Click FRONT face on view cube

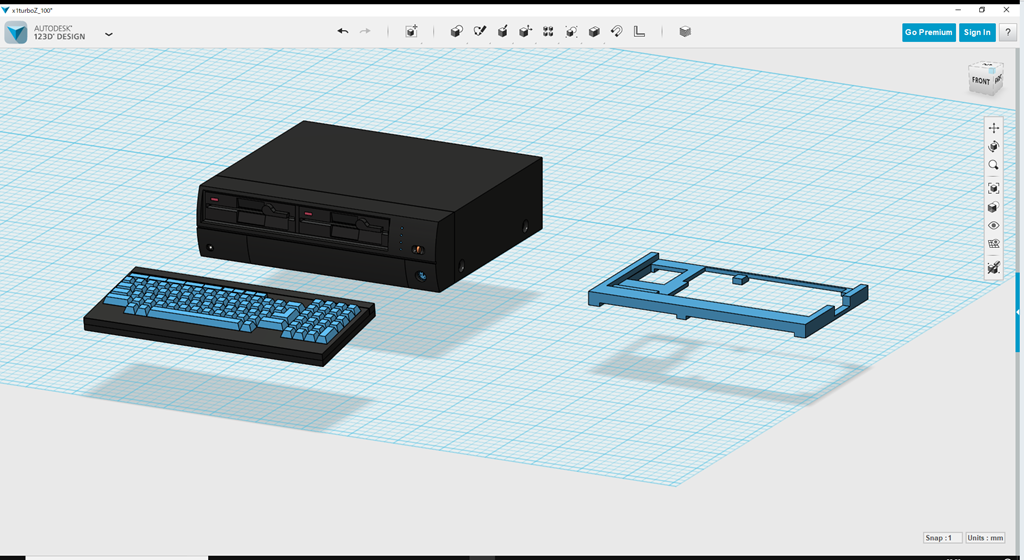pyautogui.click(x=981, y=81)
